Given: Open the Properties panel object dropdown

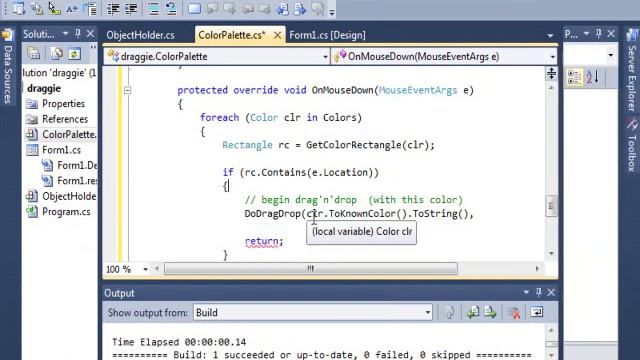Looking at the screenshot, I should [611, 55].
